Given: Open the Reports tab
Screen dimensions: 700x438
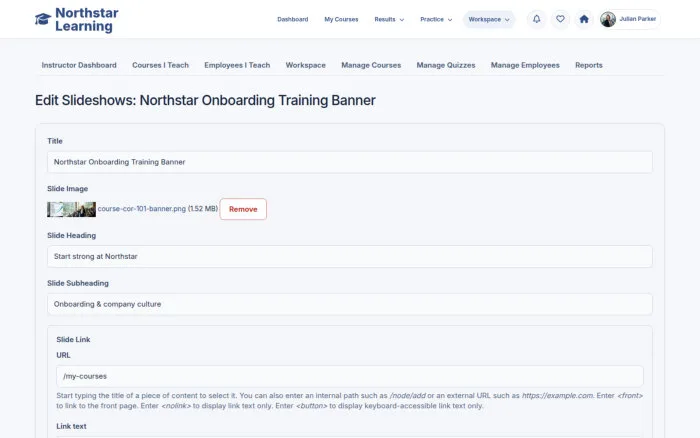Looking at the screenshot, I should point(588,65).
